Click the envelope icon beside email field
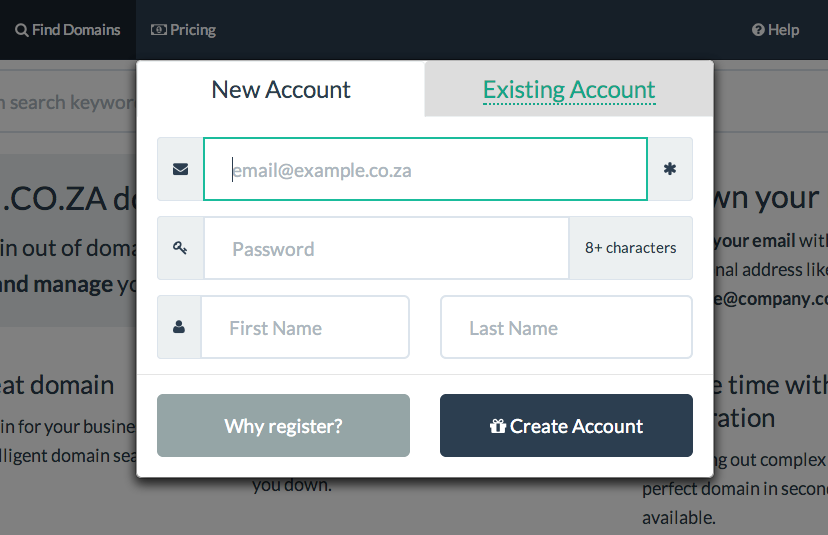The width and height of the screenshot is (828, 535). [x=180, y=170]
